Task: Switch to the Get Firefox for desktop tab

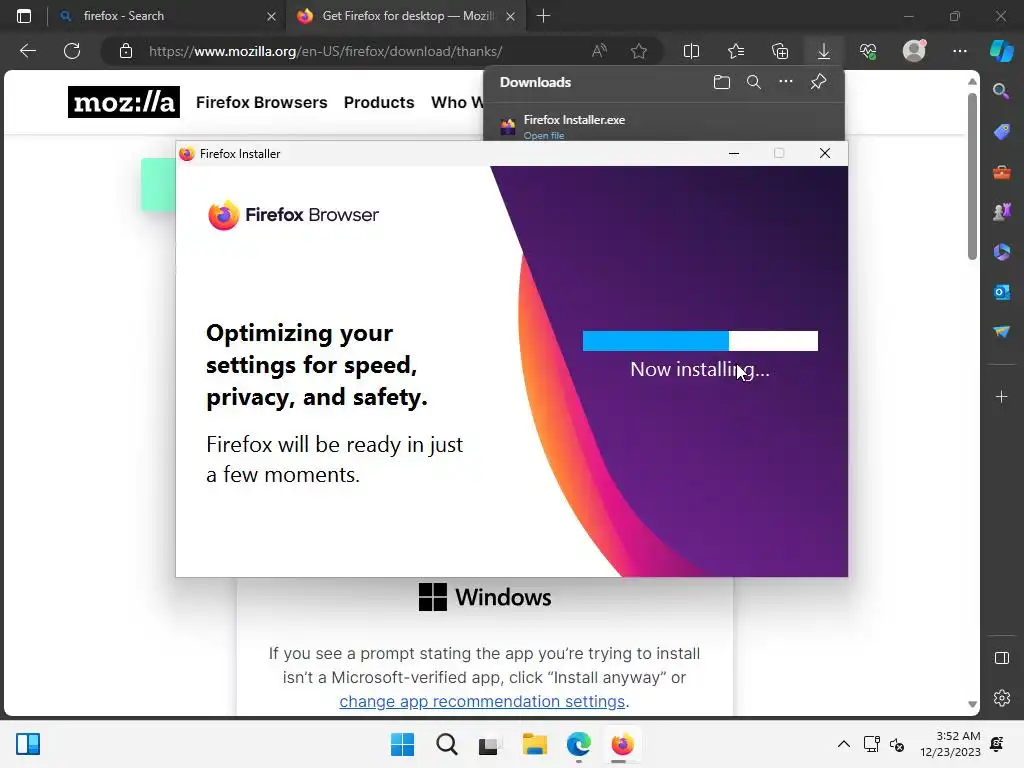Action: pos(406,16)
